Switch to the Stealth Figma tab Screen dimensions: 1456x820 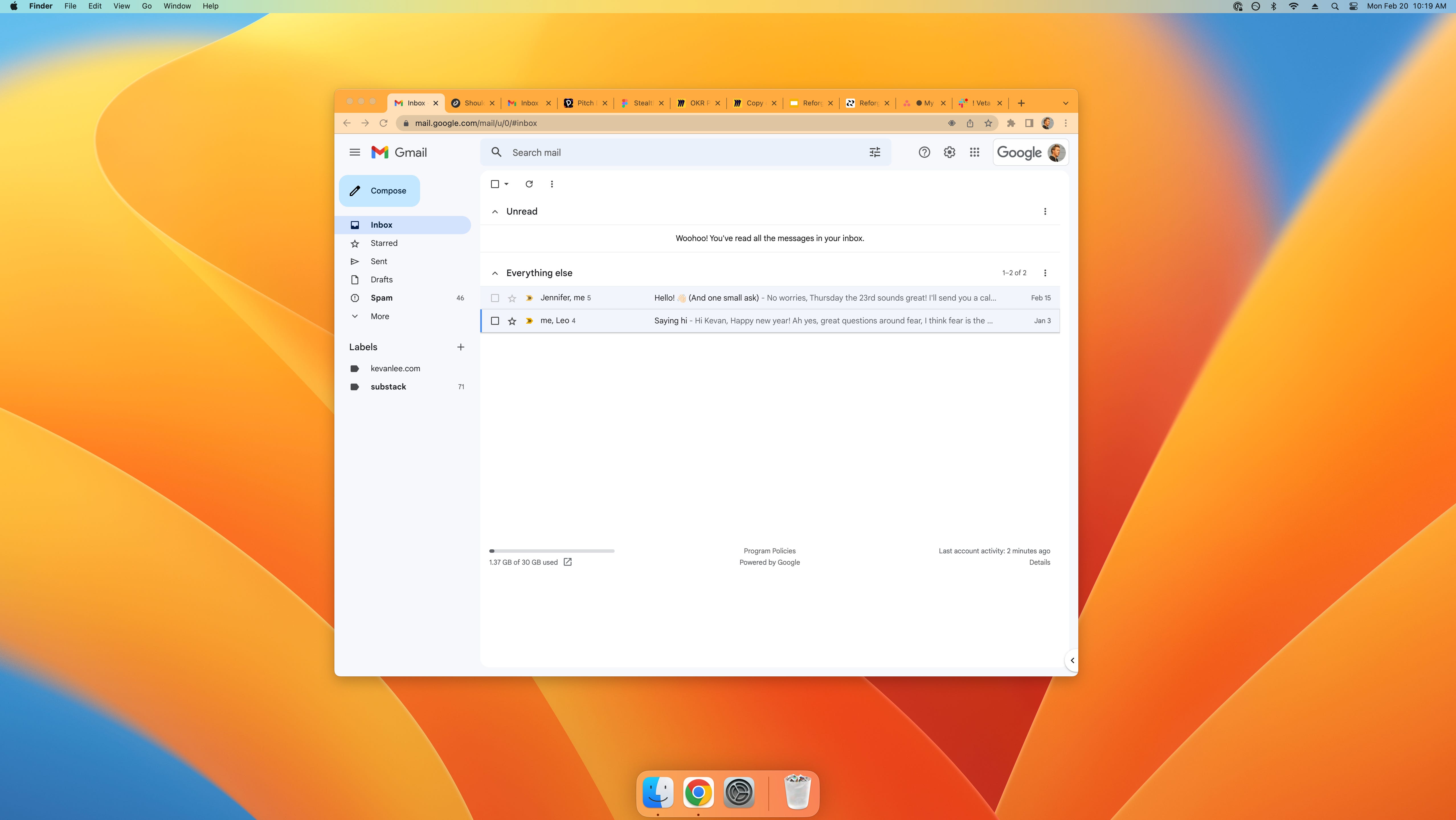click(641, 103)
